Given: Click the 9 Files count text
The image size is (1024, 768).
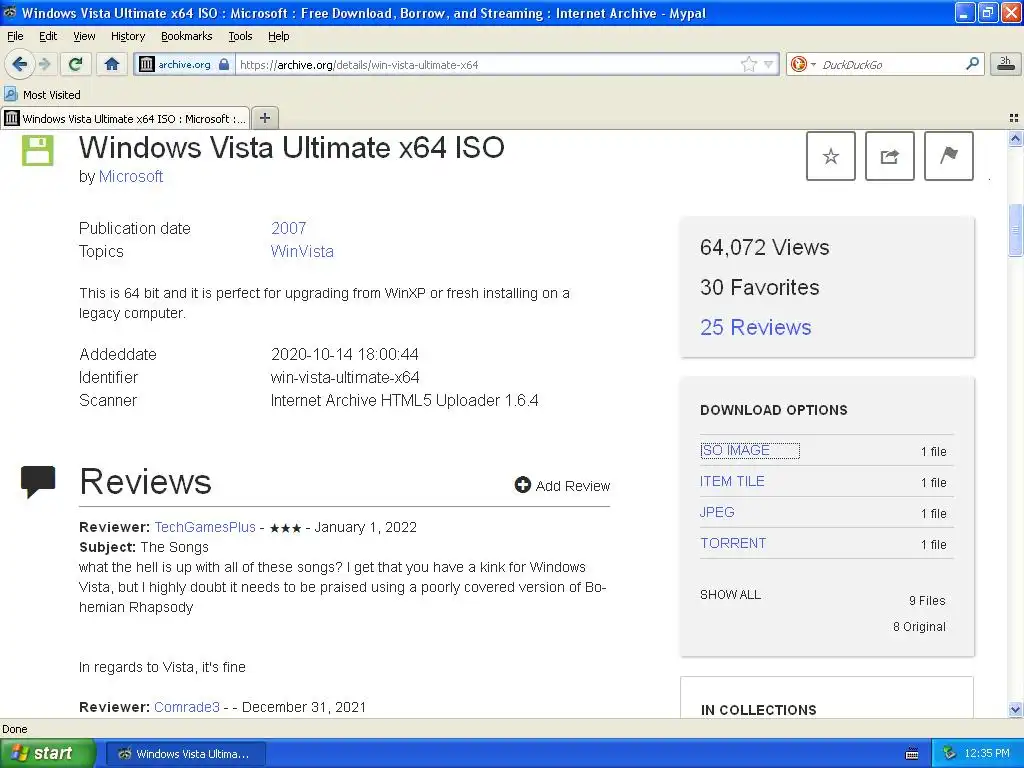Looking at the screenshot, I should 927,600.
